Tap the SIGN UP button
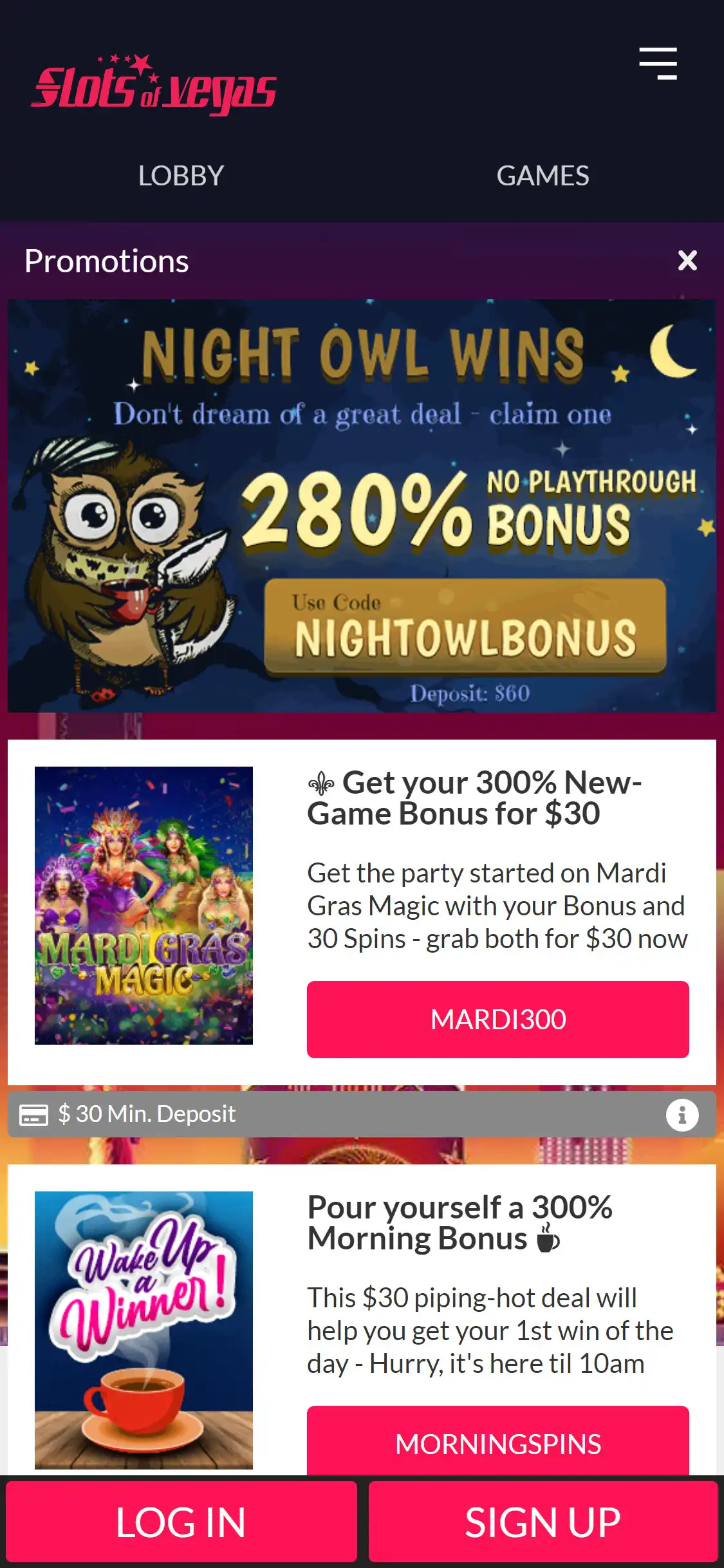The height and width of the screenshot is (1568, 724). (543, 1522)
